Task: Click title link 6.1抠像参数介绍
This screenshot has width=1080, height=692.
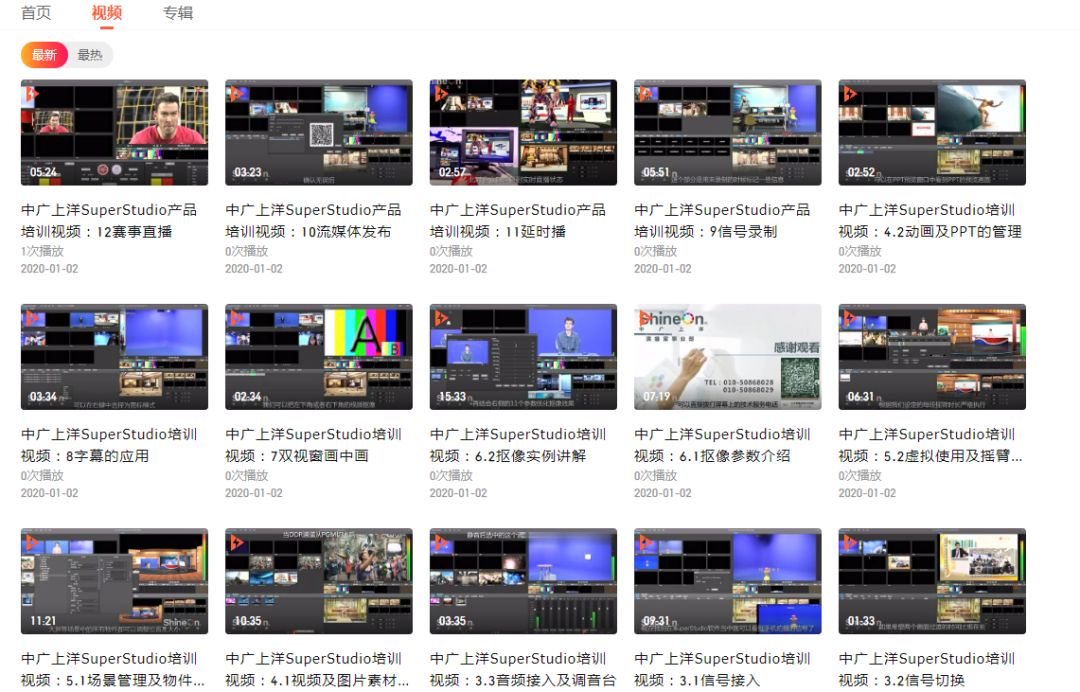Action: click(734, 456)
